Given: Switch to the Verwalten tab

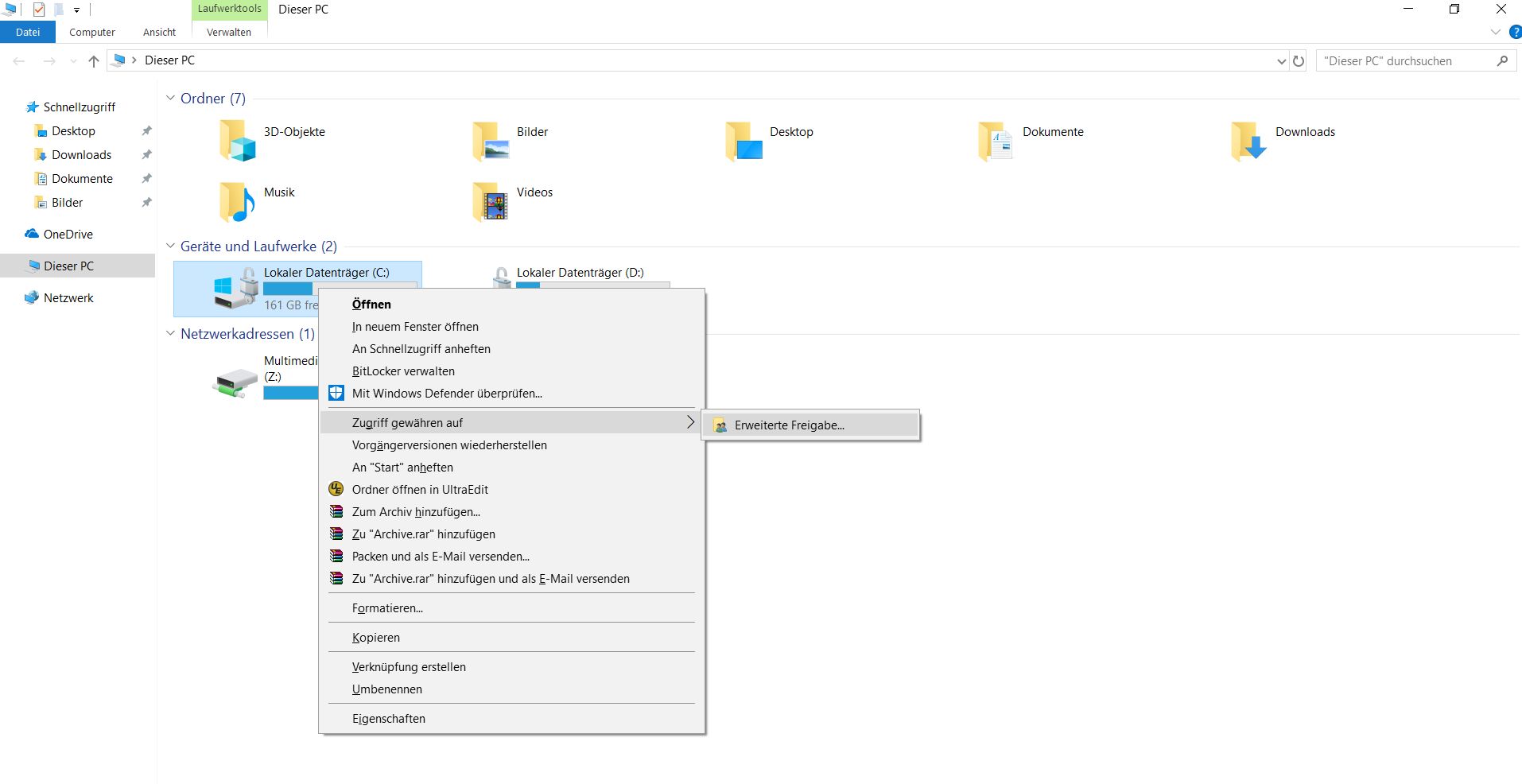Looking at the screenshot, I should [x=229, y=32].
